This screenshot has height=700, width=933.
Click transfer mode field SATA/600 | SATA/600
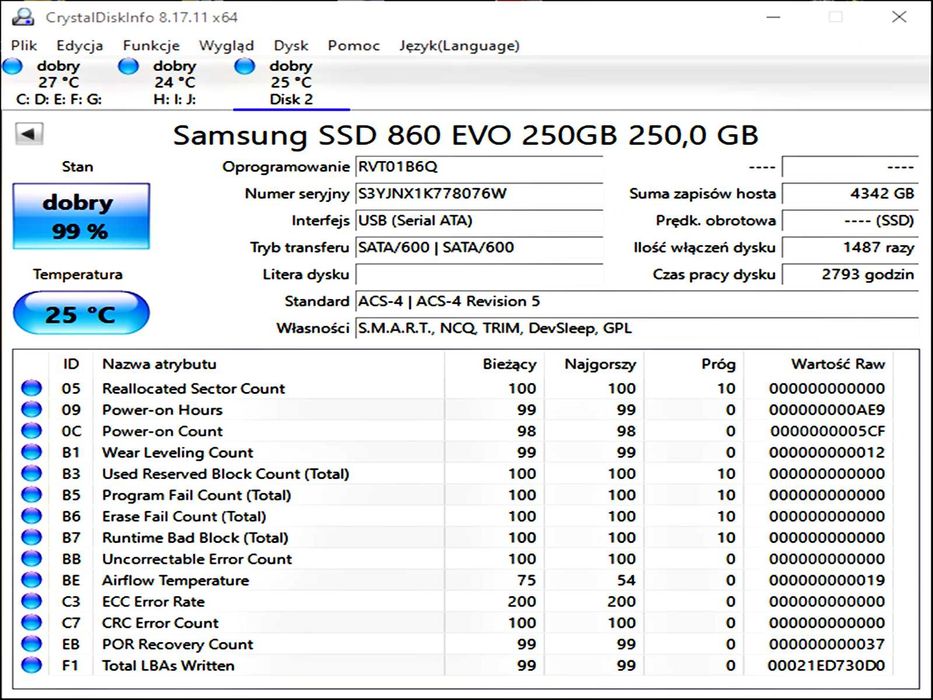click(x=480, y=248)
